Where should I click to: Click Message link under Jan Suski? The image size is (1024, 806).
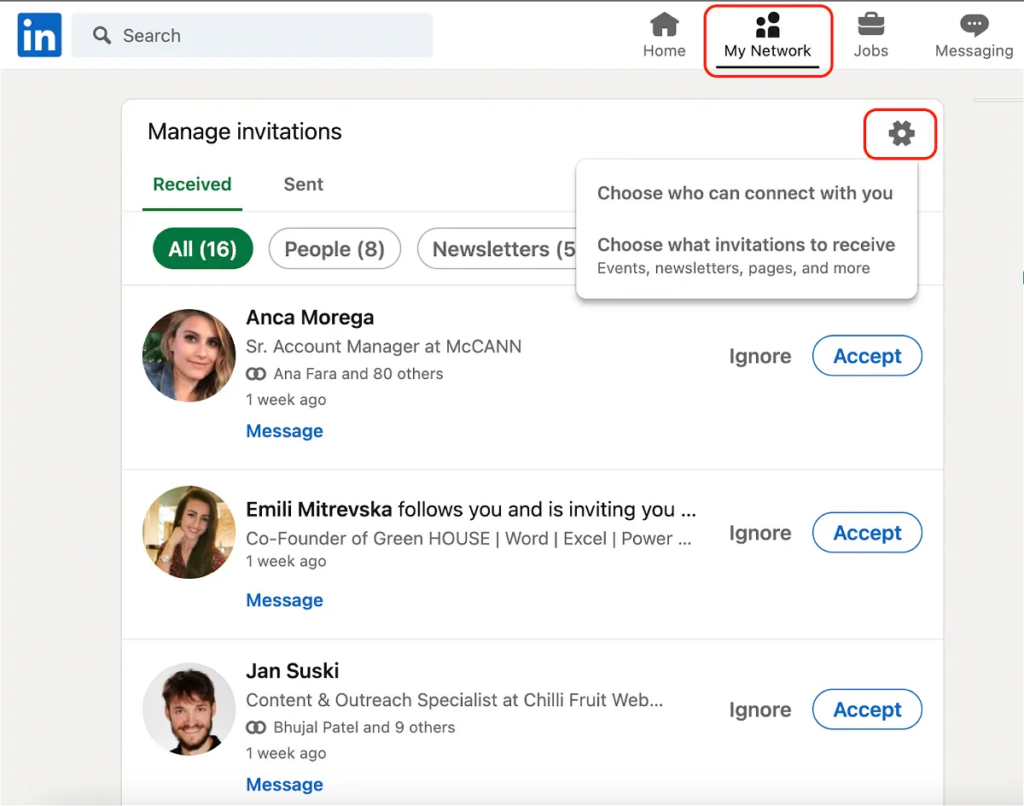click(x=284, y=784)
